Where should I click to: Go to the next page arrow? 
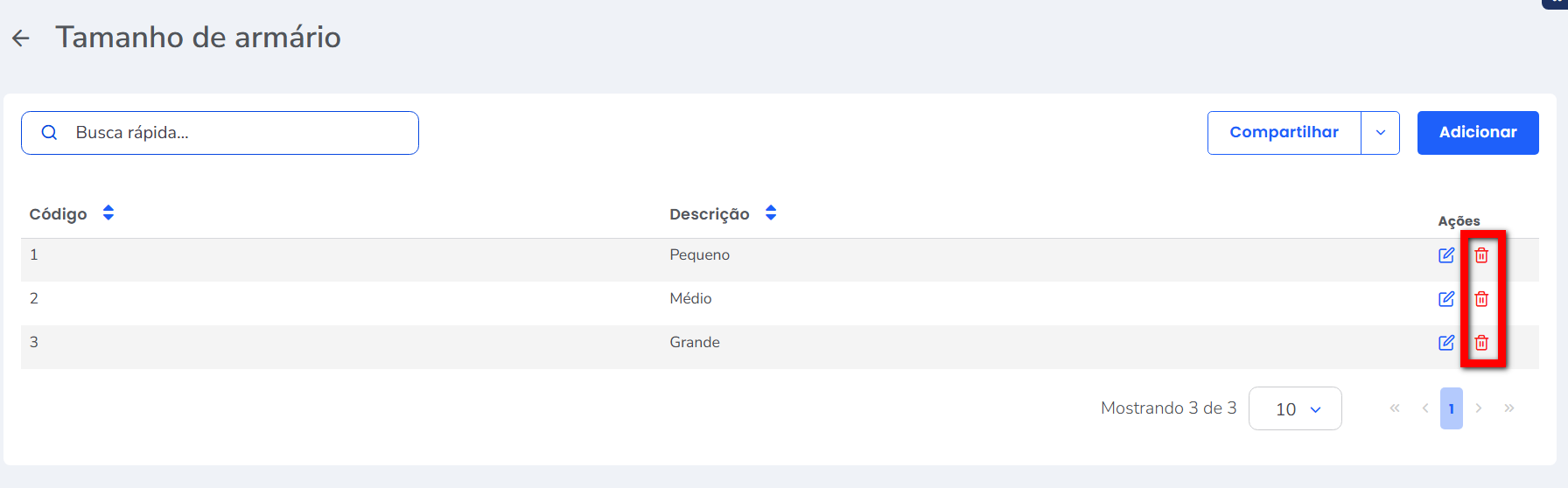(x=1479, y=408)
